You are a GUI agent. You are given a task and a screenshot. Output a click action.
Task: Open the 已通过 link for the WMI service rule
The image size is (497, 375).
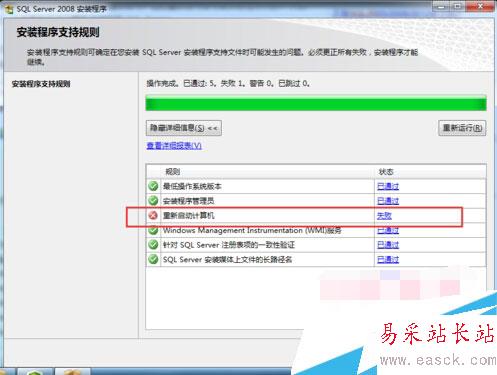pos(388,230)
